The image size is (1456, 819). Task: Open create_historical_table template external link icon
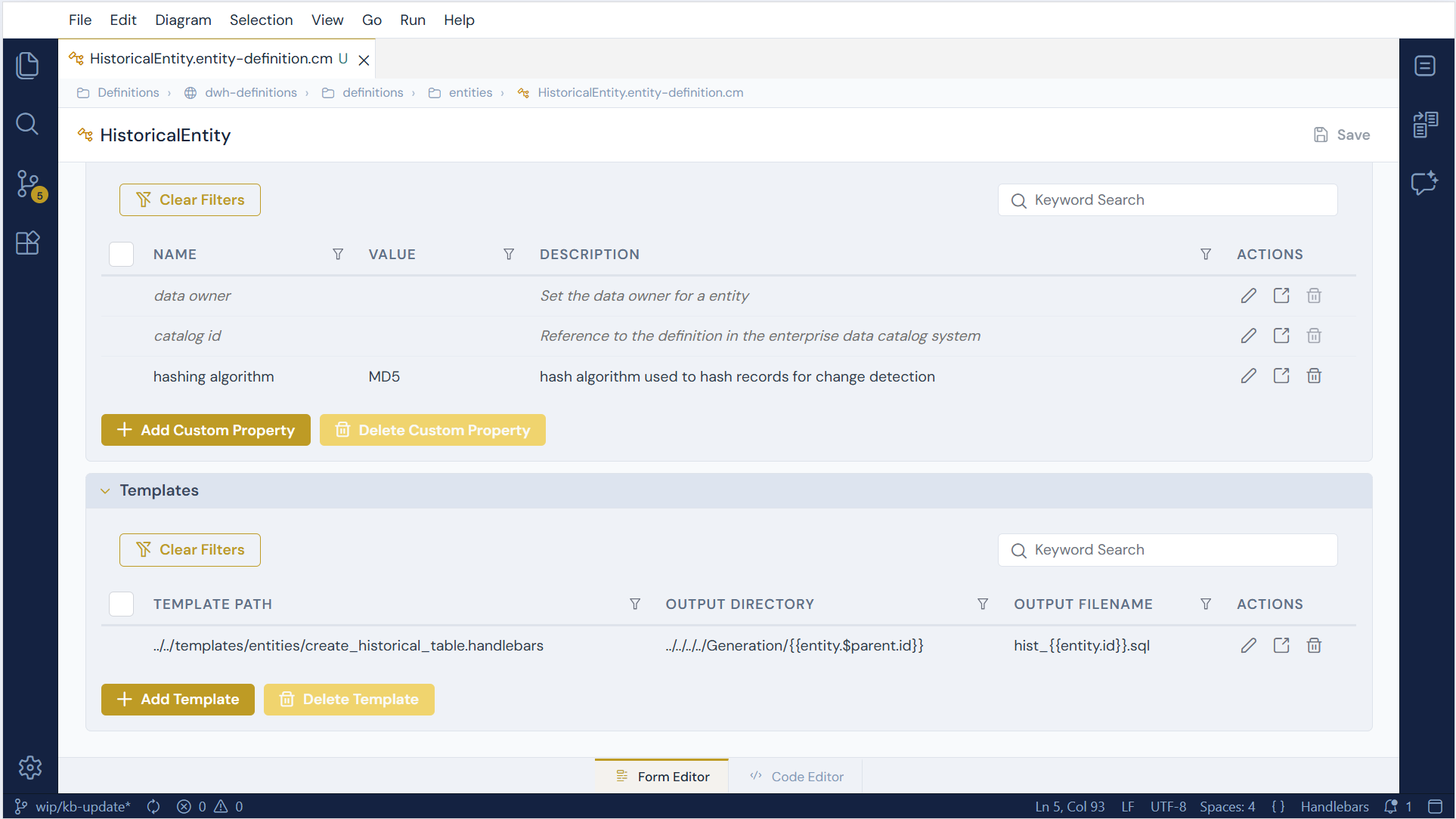coord(1281,645)
